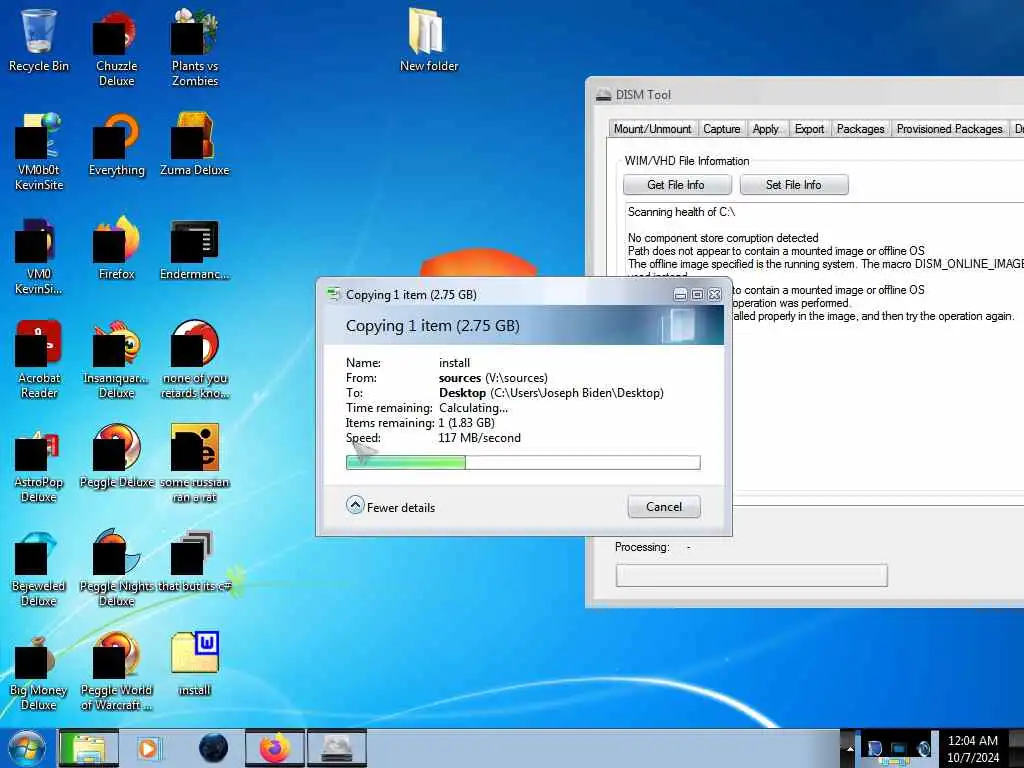Switch to DISM Tool taskbar button
The width and height of the screenshot is (1024, 768).
[336, 748]
